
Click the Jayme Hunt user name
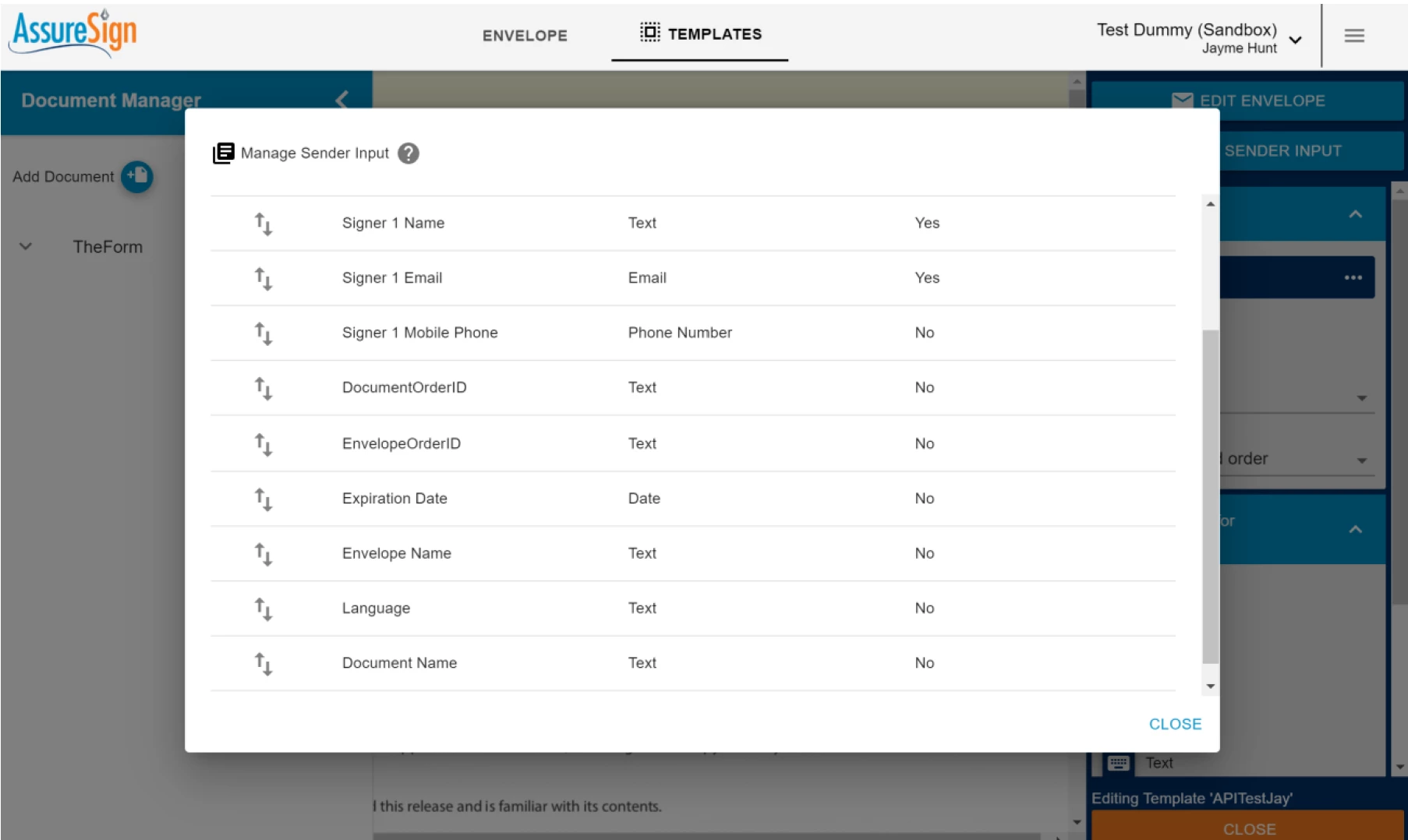(x=1239, y=48)
